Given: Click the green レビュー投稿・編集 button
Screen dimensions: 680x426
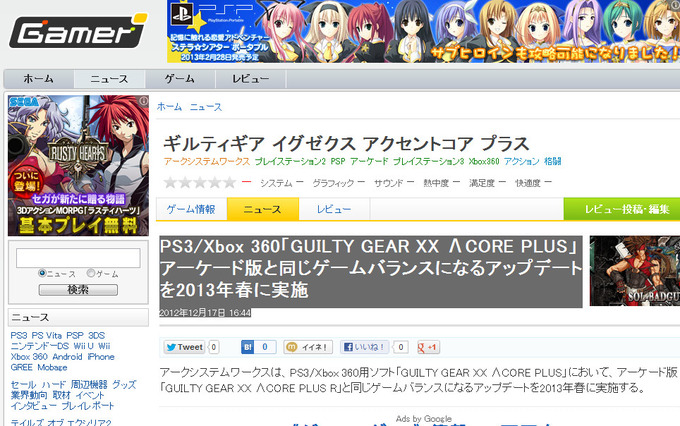Looking at the screenshot, I should [x=622, y=209].
